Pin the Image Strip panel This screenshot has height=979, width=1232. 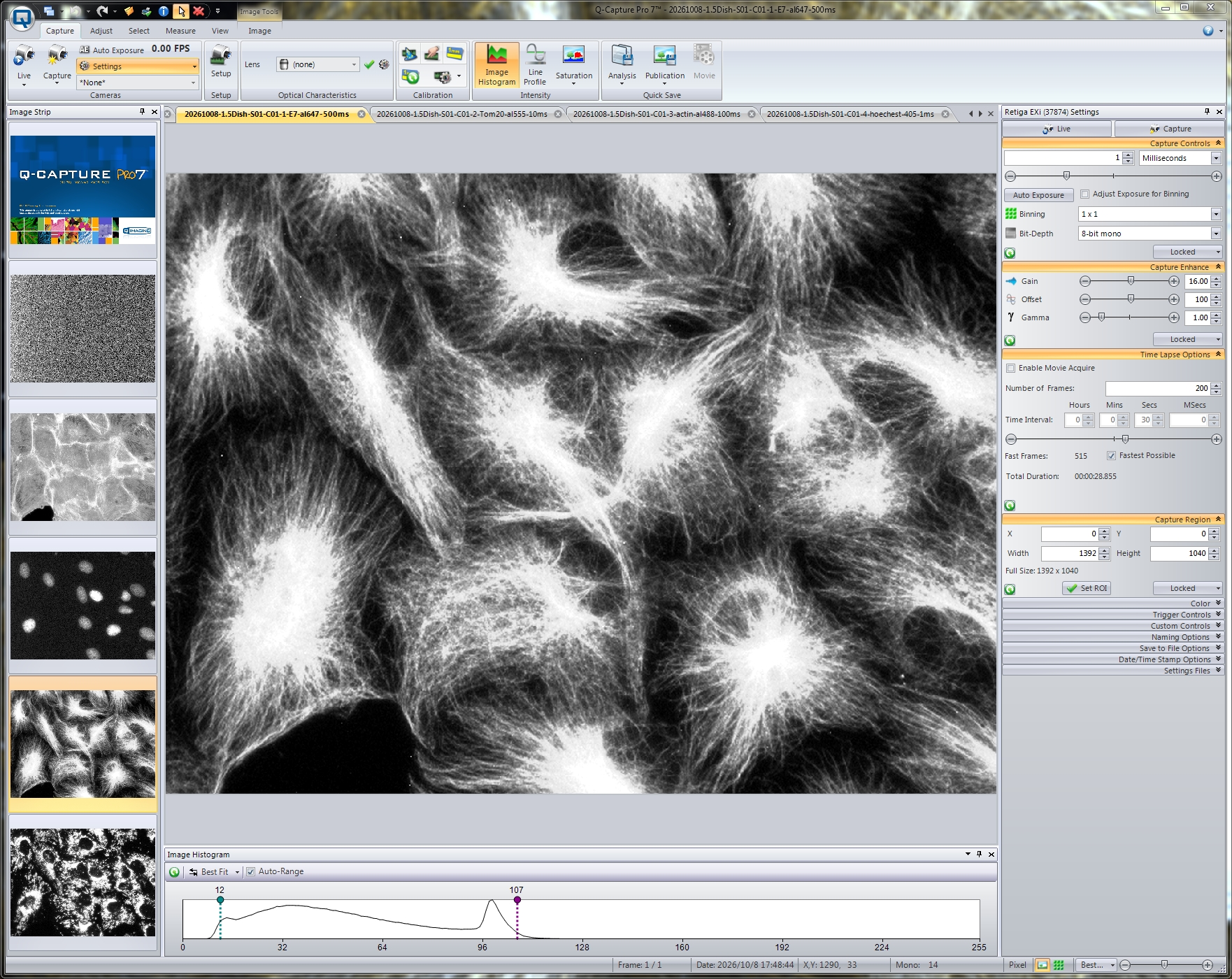tap(142, 112)
